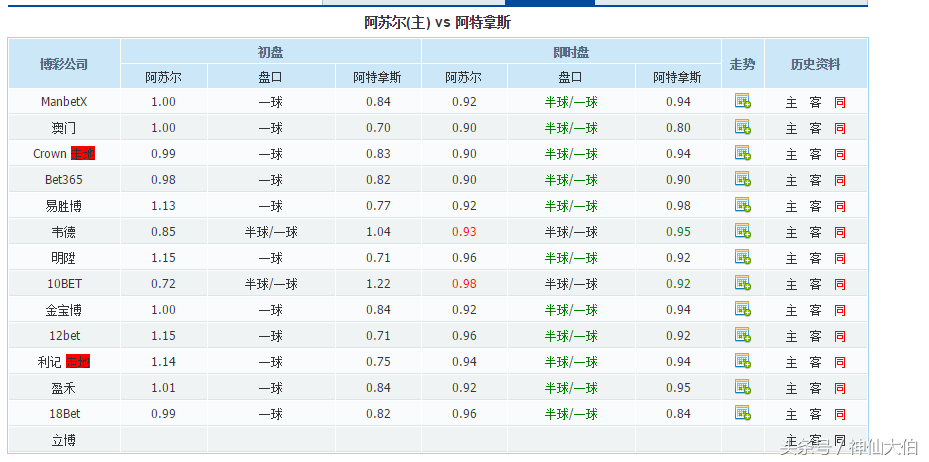Image resolution: width=929 pixels, height=462 pixels.
Task: Open red 同 history link in Crown row
Action: 840,155
